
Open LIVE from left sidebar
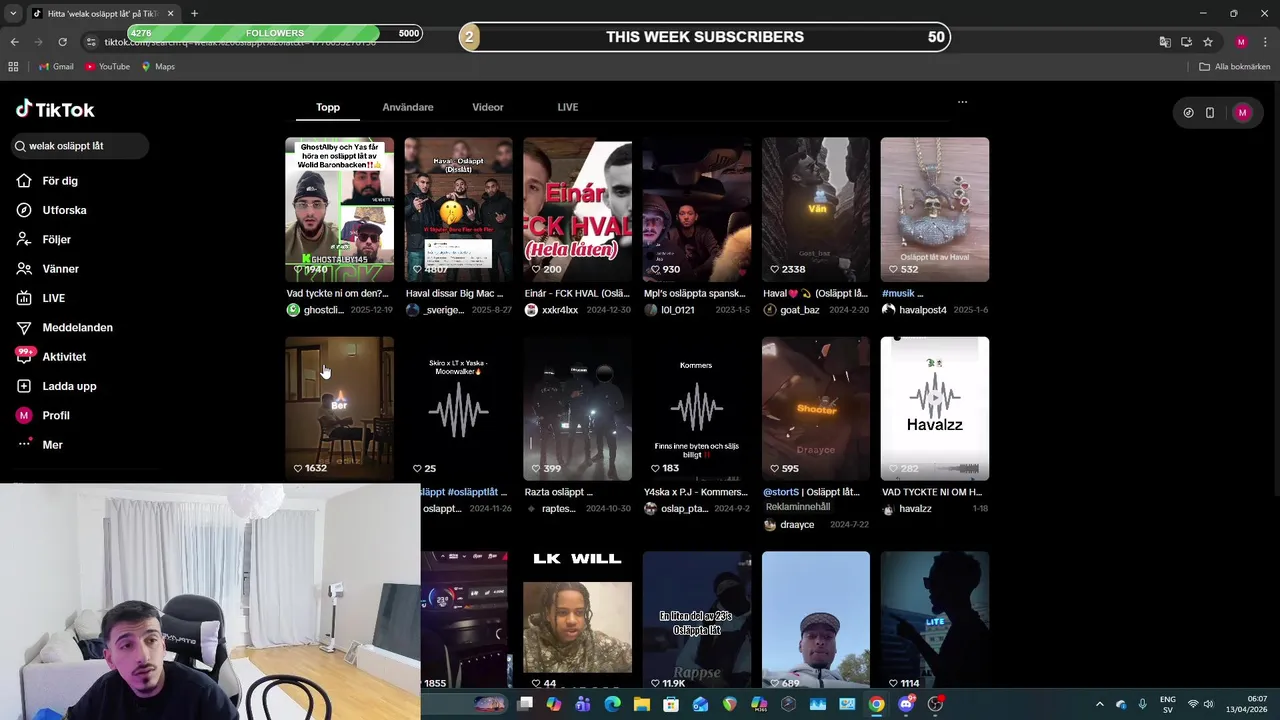40,298
